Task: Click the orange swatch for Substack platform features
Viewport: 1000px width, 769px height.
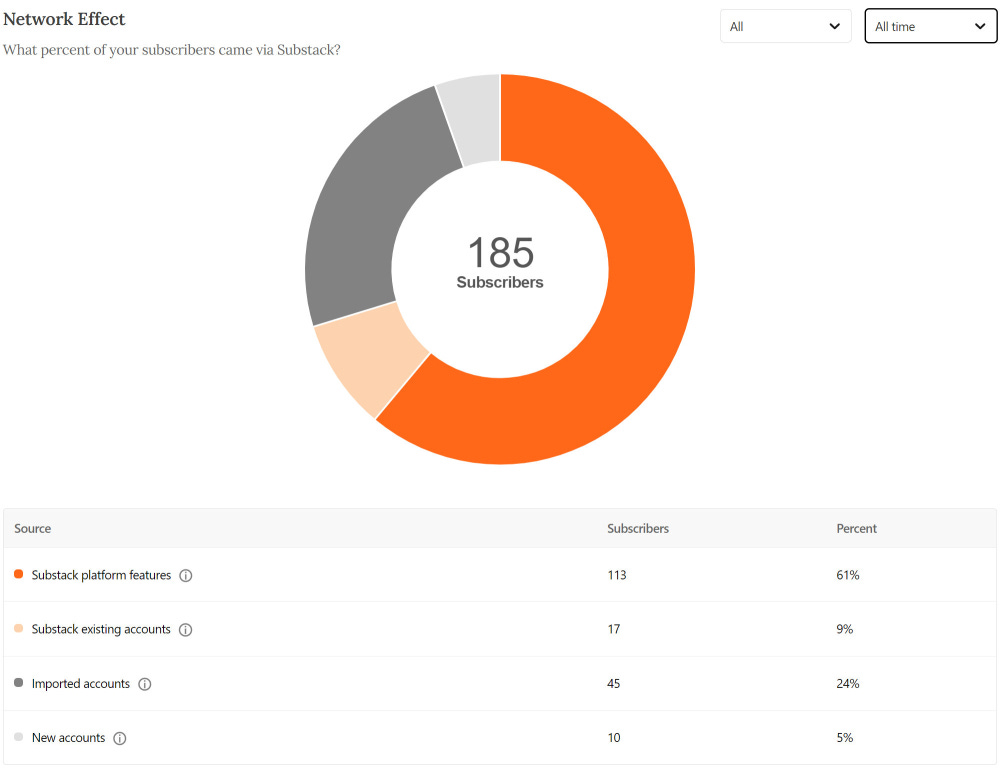Action: (x=18, y=574)
